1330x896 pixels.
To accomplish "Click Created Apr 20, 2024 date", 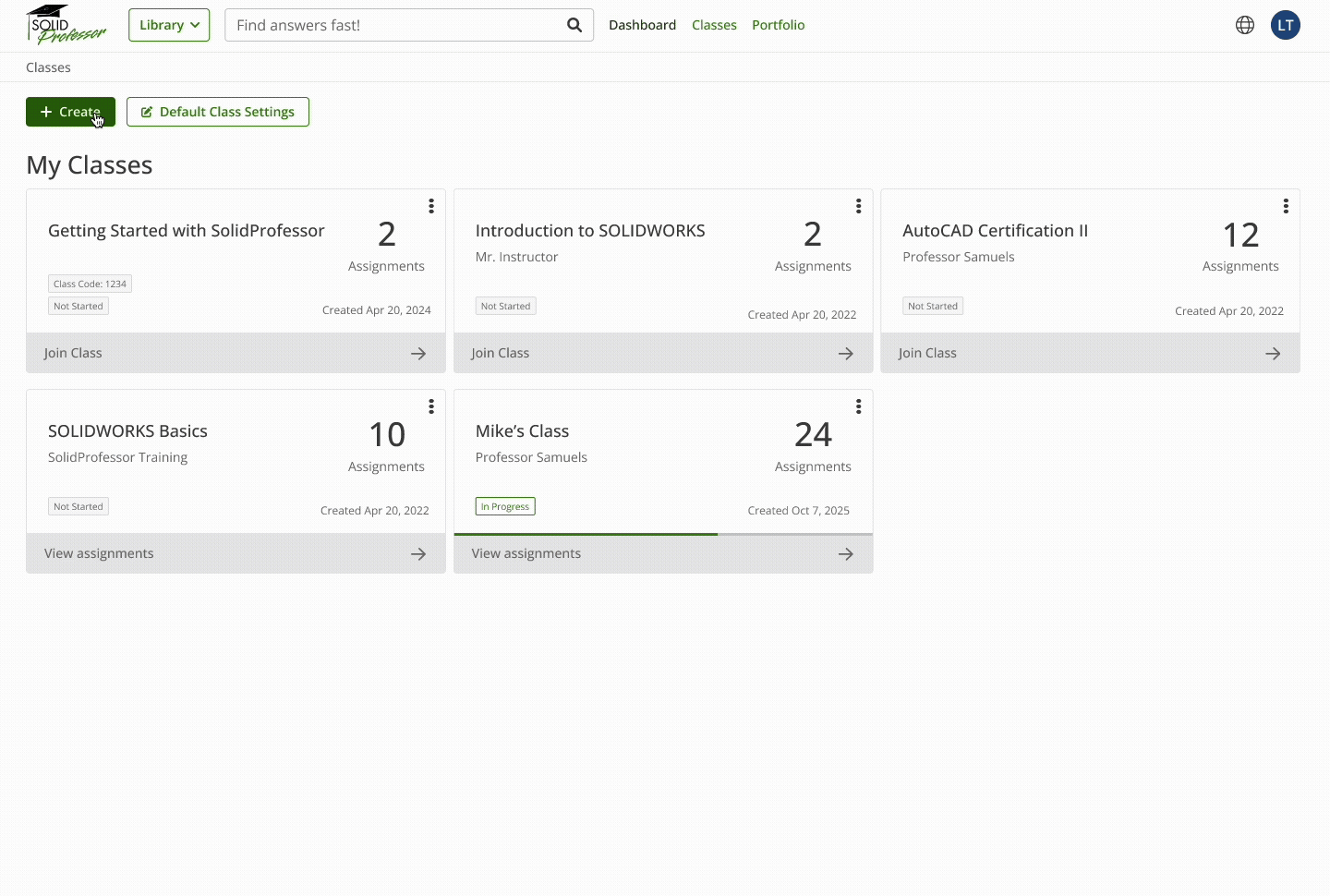I will (x=376, y=309).
